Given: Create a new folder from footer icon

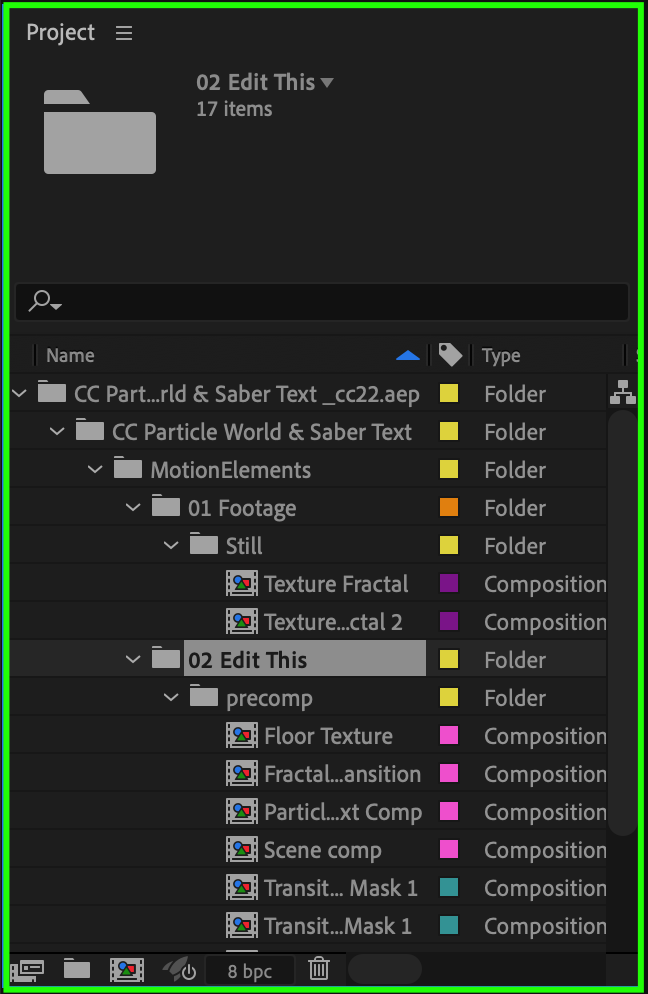Looking at the screenshot, I should (x=77, y=969).
